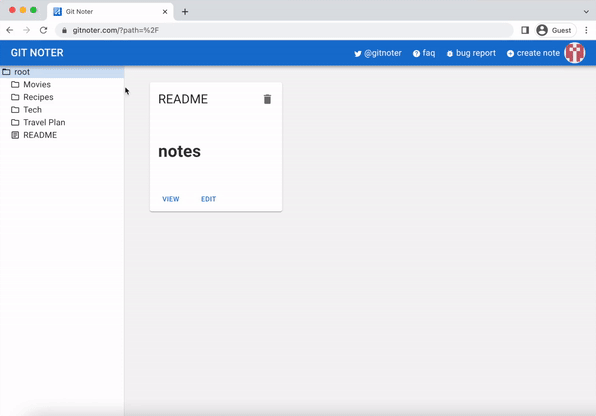Image resolution: width=596 pixels, height=416 pixels.
Task: Toggle the browser side panel icon
Action: [x=525, y=30]
